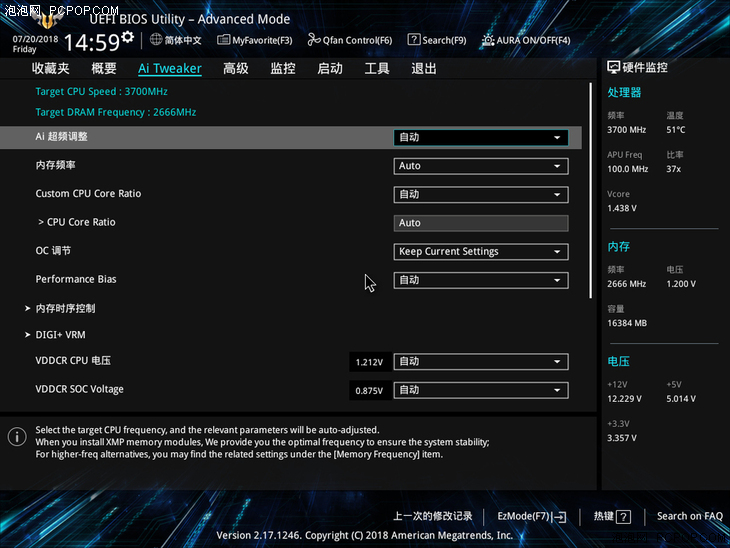Screen dimensions: 730x548
Task: Click the CPU Core Ratio Auto field
Action: pos(481,223)
